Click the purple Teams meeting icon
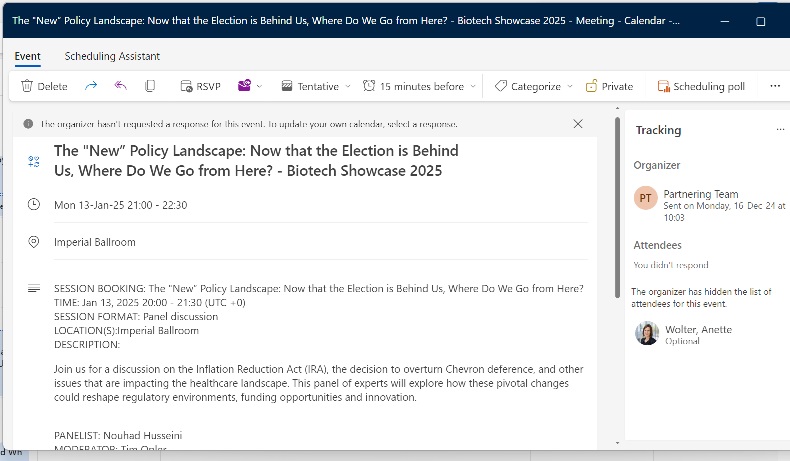The image size is (790, 461). [244, 86]
